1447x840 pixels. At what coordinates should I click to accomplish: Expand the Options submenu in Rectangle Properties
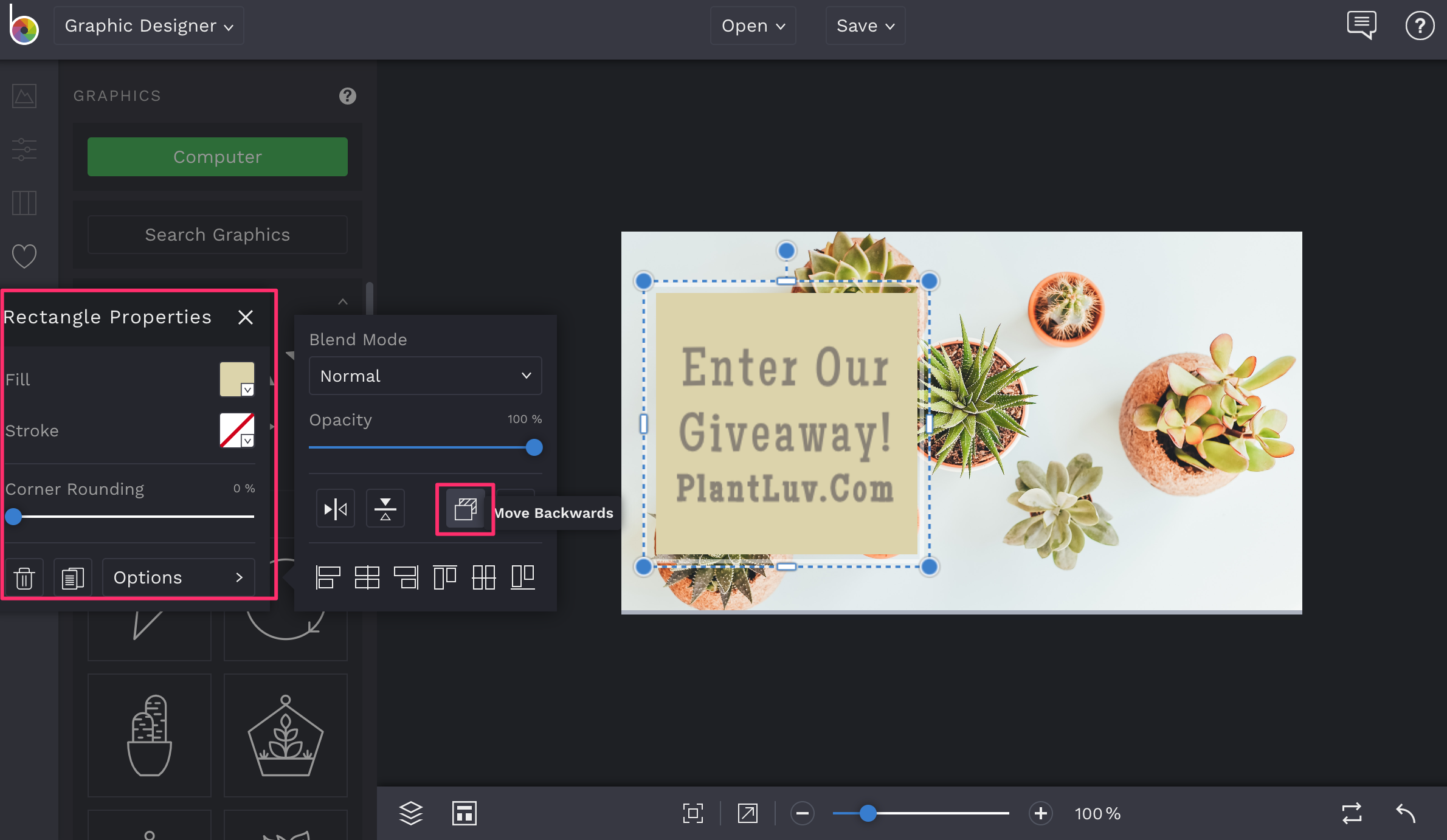(178, 577)
